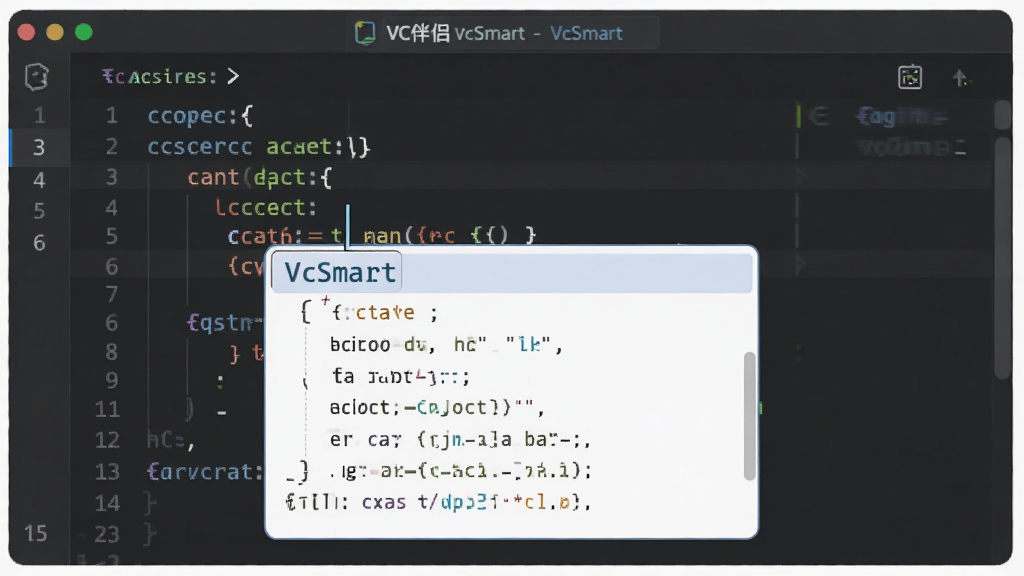Viewport: 1024px width, 576px height.
Task: Click the yellow minimize window button
Action: pyautogui.click(x=55, y=32)
